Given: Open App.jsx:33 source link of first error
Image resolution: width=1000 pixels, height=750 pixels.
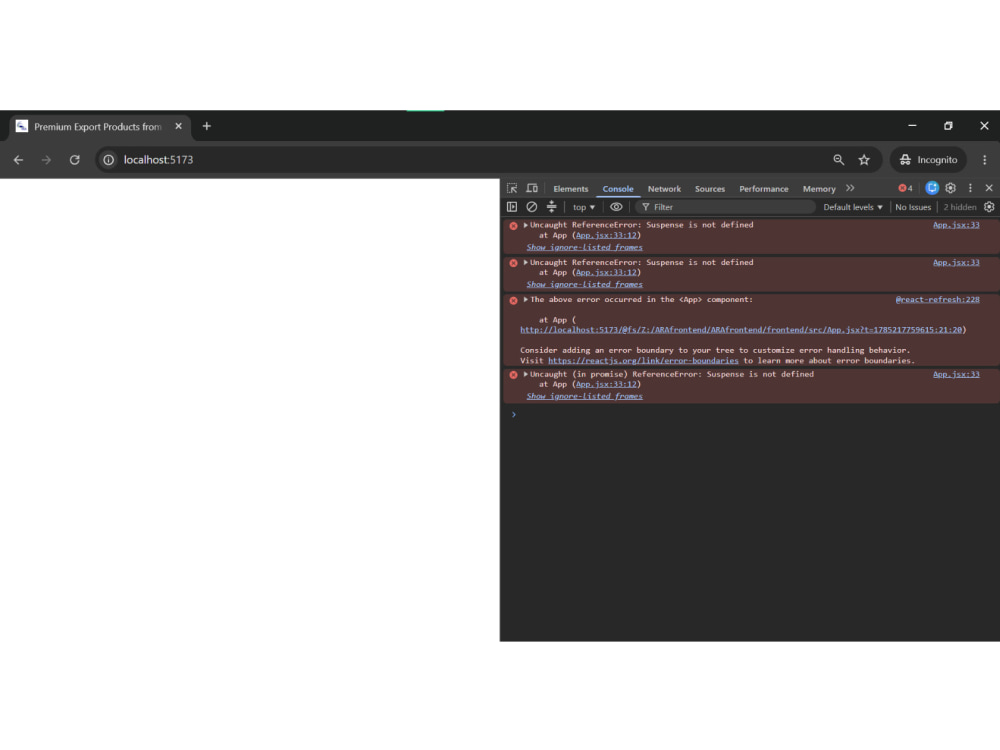Looking at the screenshot, I should [x=956, y=225].
